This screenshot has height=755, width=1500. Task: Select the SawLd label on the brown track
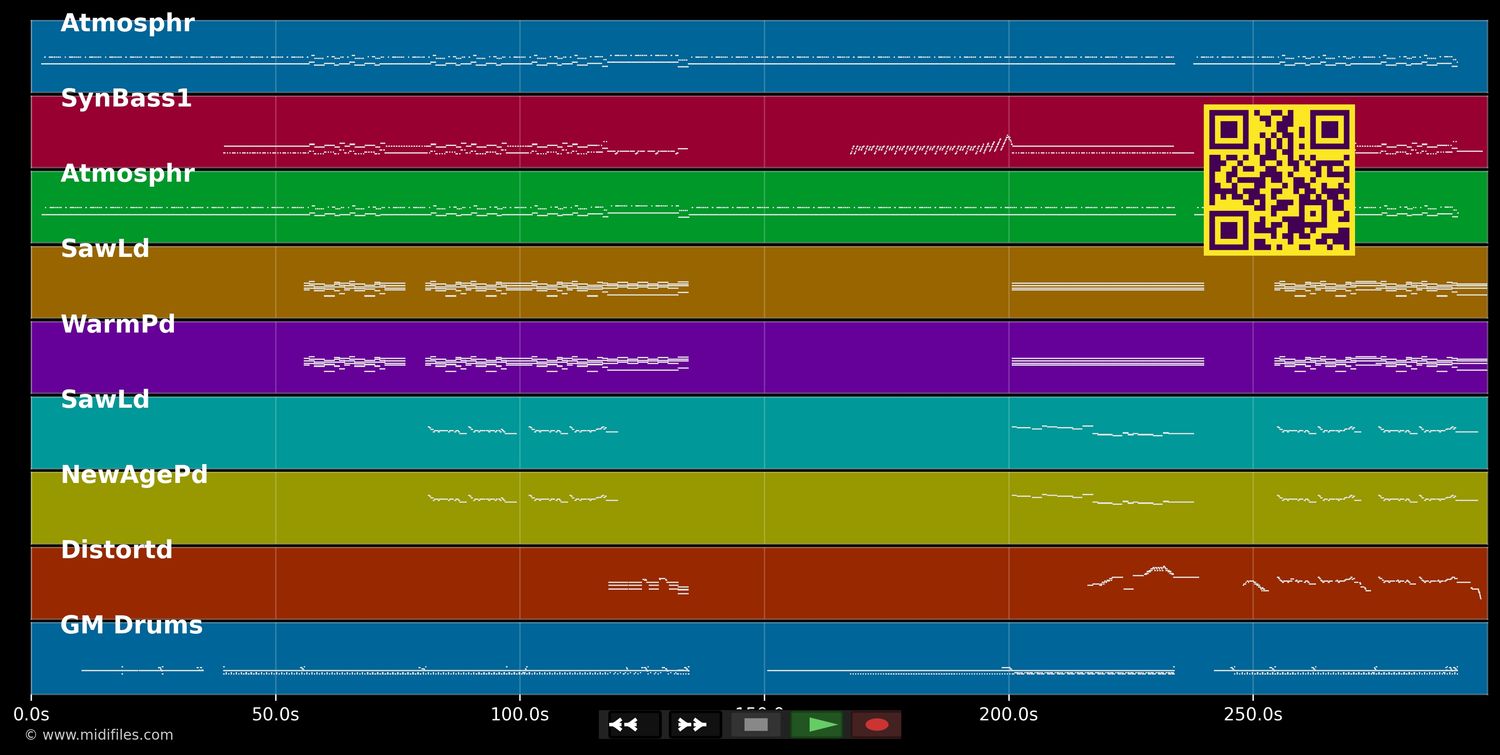(x=105, y=249)
